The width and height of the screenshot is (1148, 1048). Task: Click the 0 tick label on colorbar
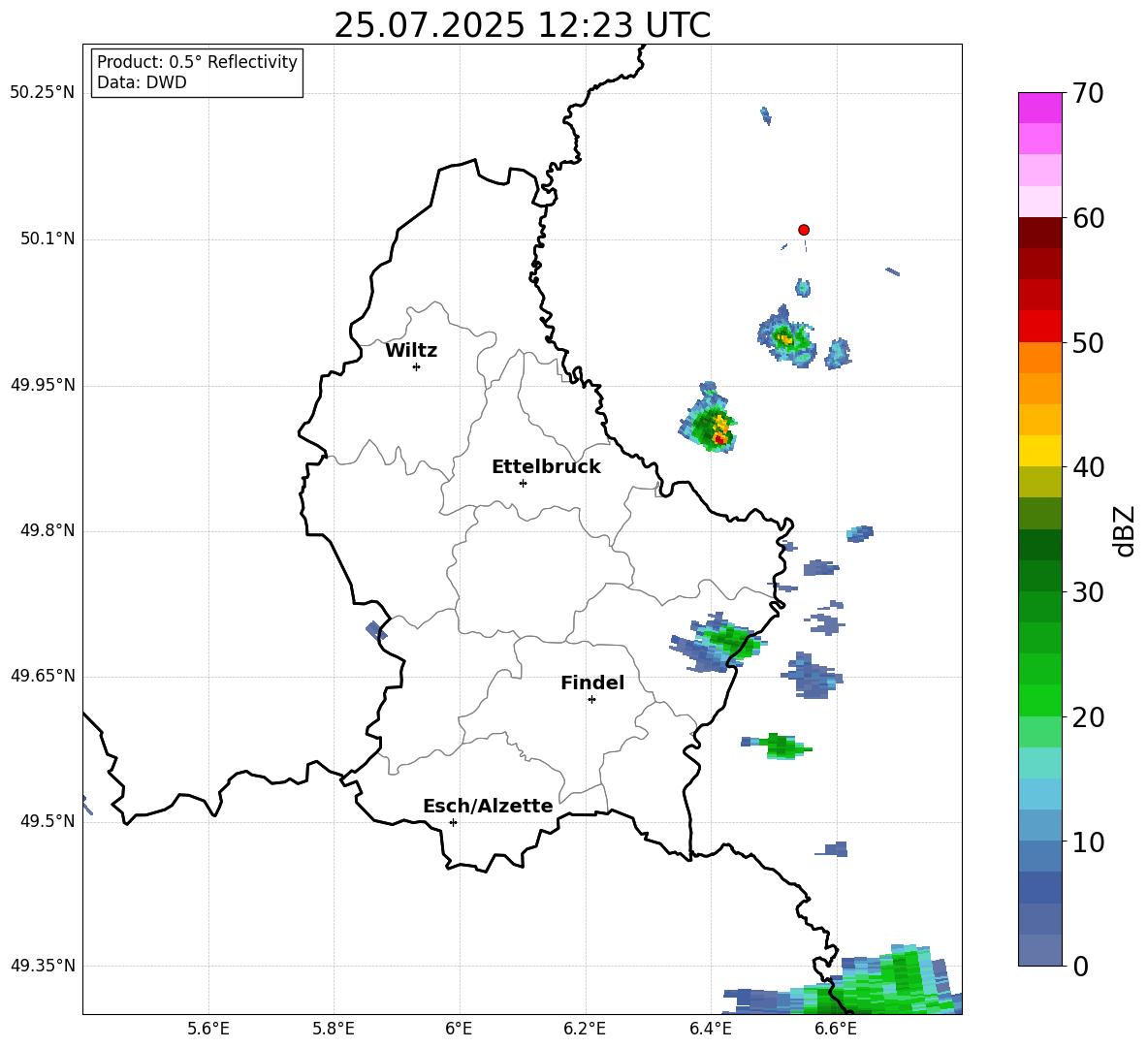click(1079, 966)
